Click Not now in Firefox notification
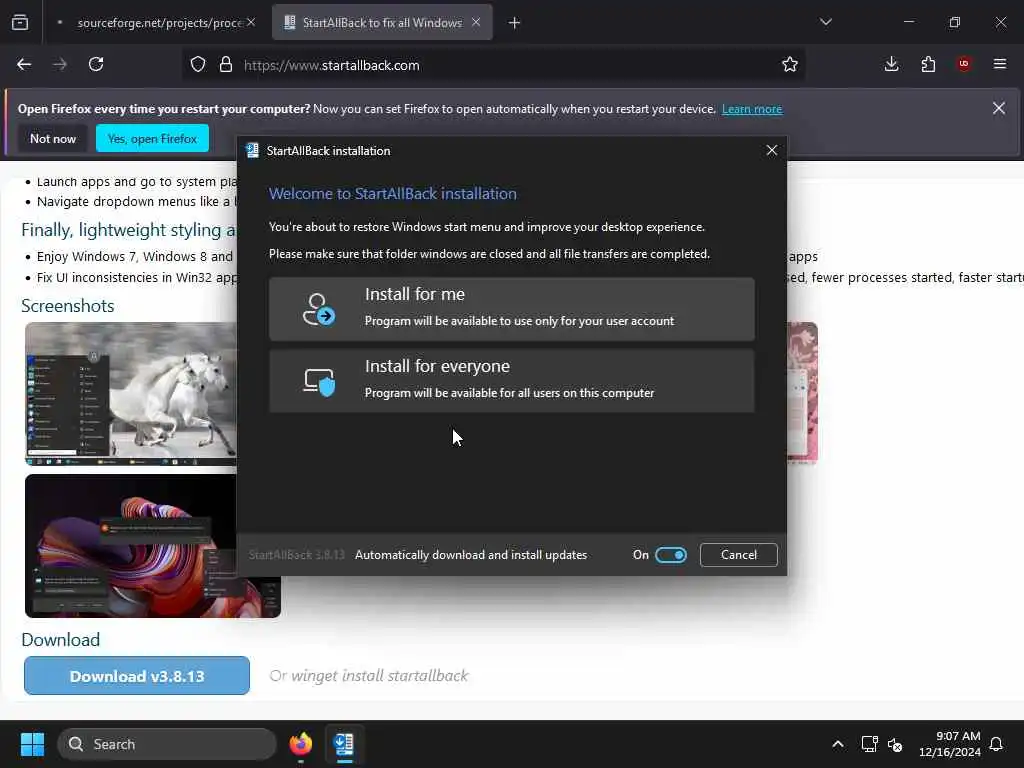Screen dimensions: 1024x768 tap(53, 138)
